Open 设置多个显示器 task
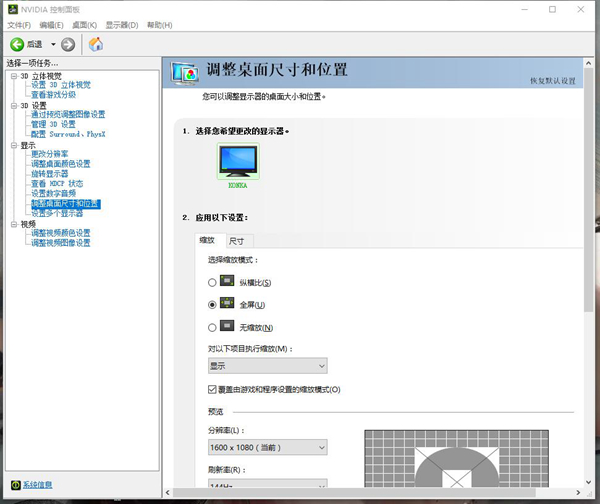This screenshot has width=600, height=504. [57, 213]
